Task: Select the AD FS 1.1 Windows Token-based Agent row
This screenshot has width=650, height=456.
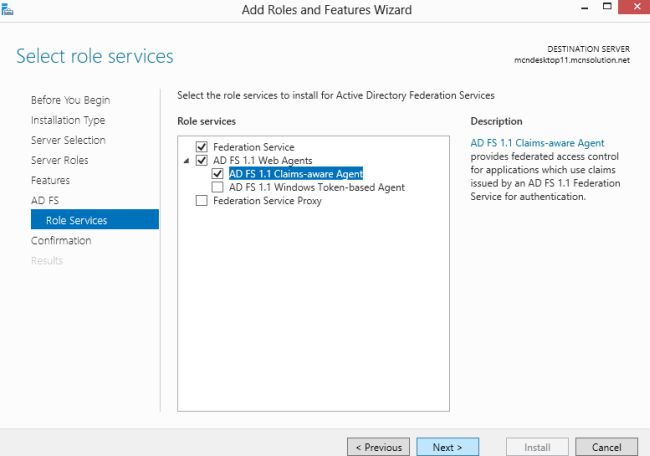Action: 316,187
